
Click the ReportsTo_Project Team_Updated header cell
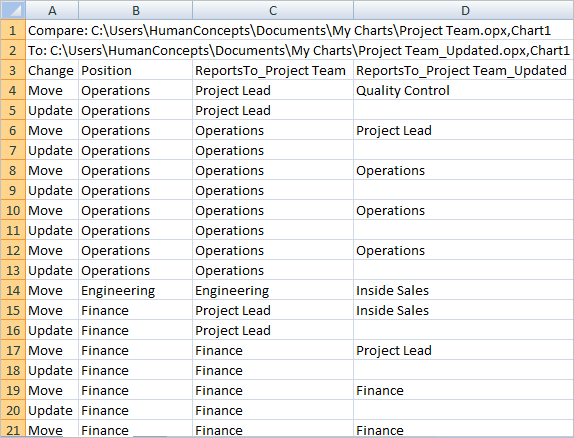pyautogui.click(x=464, y=70)
